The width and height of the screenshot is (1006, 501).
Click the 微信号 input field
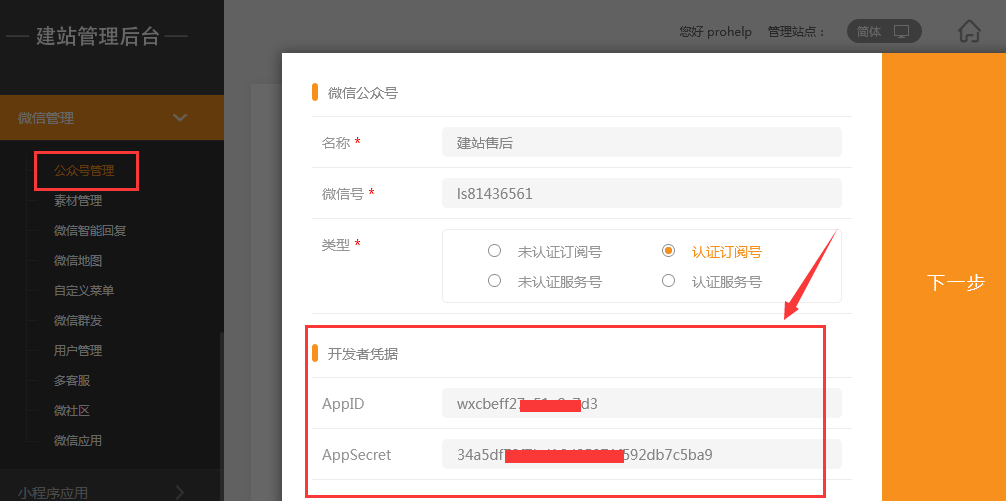click(x=641, y=193)
